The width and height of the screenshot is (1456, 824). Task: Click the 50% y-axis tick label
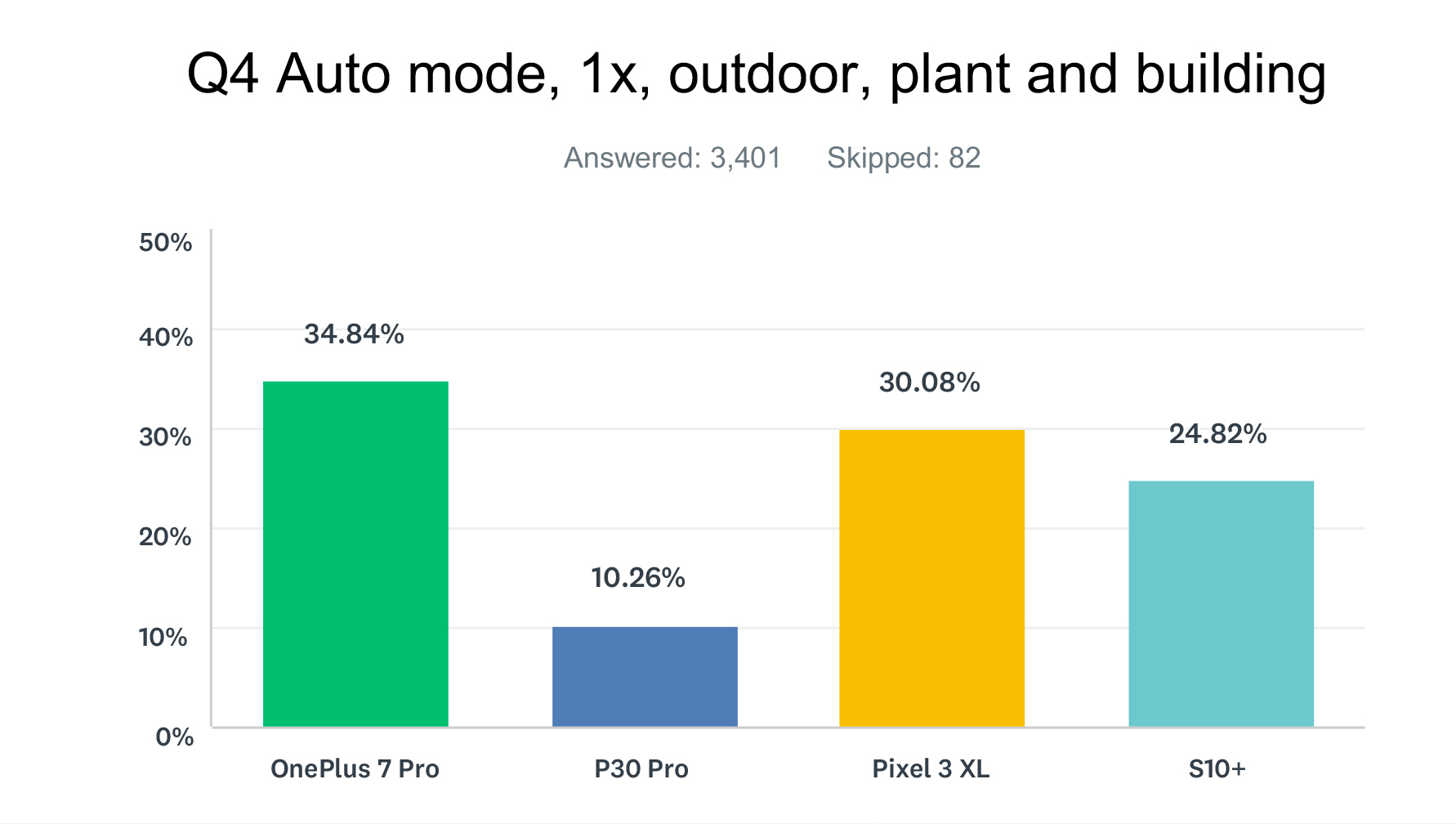click(166, 242)
